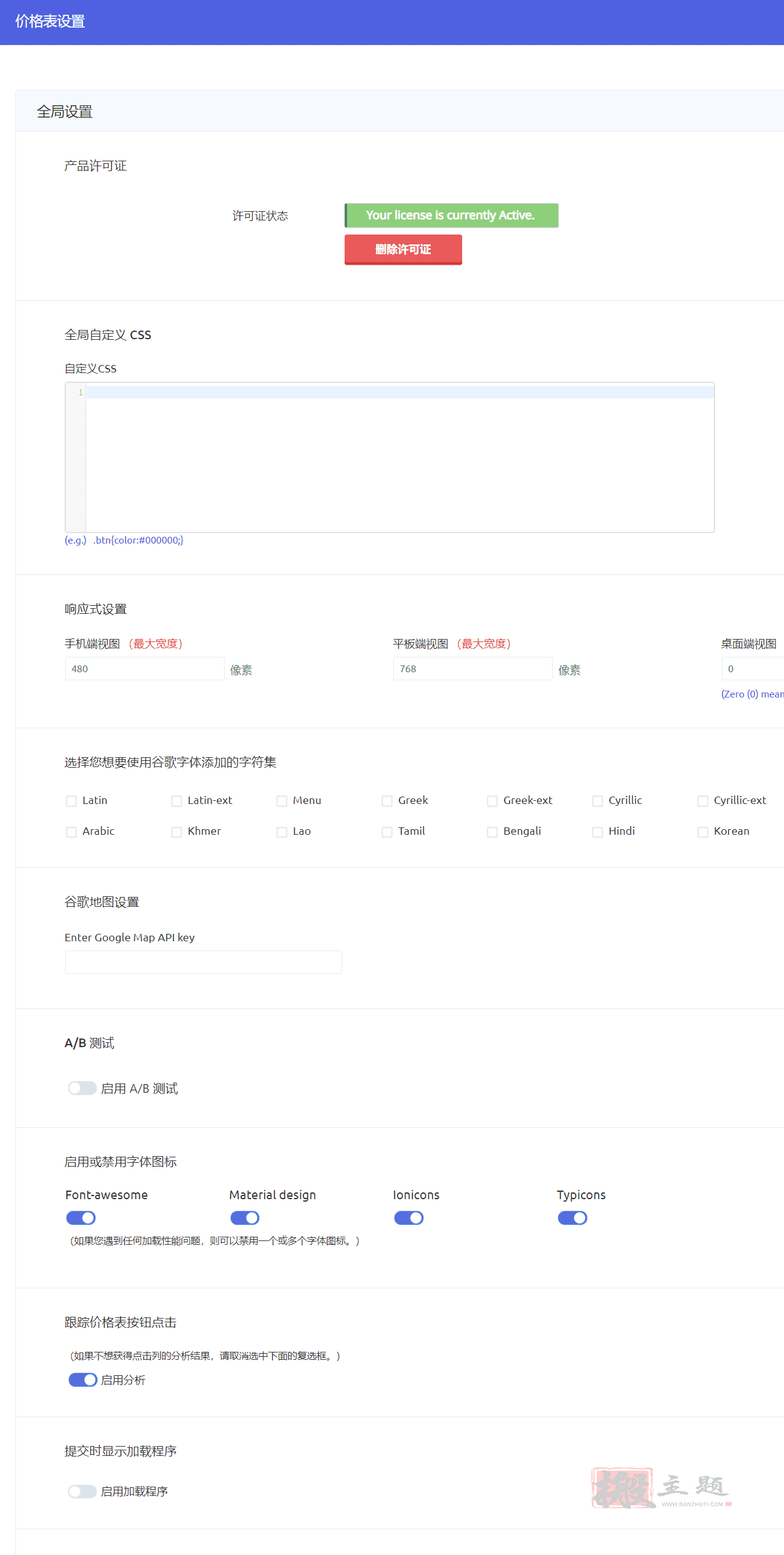
Task: Check the Tamil checkbox
Action: 387,832
